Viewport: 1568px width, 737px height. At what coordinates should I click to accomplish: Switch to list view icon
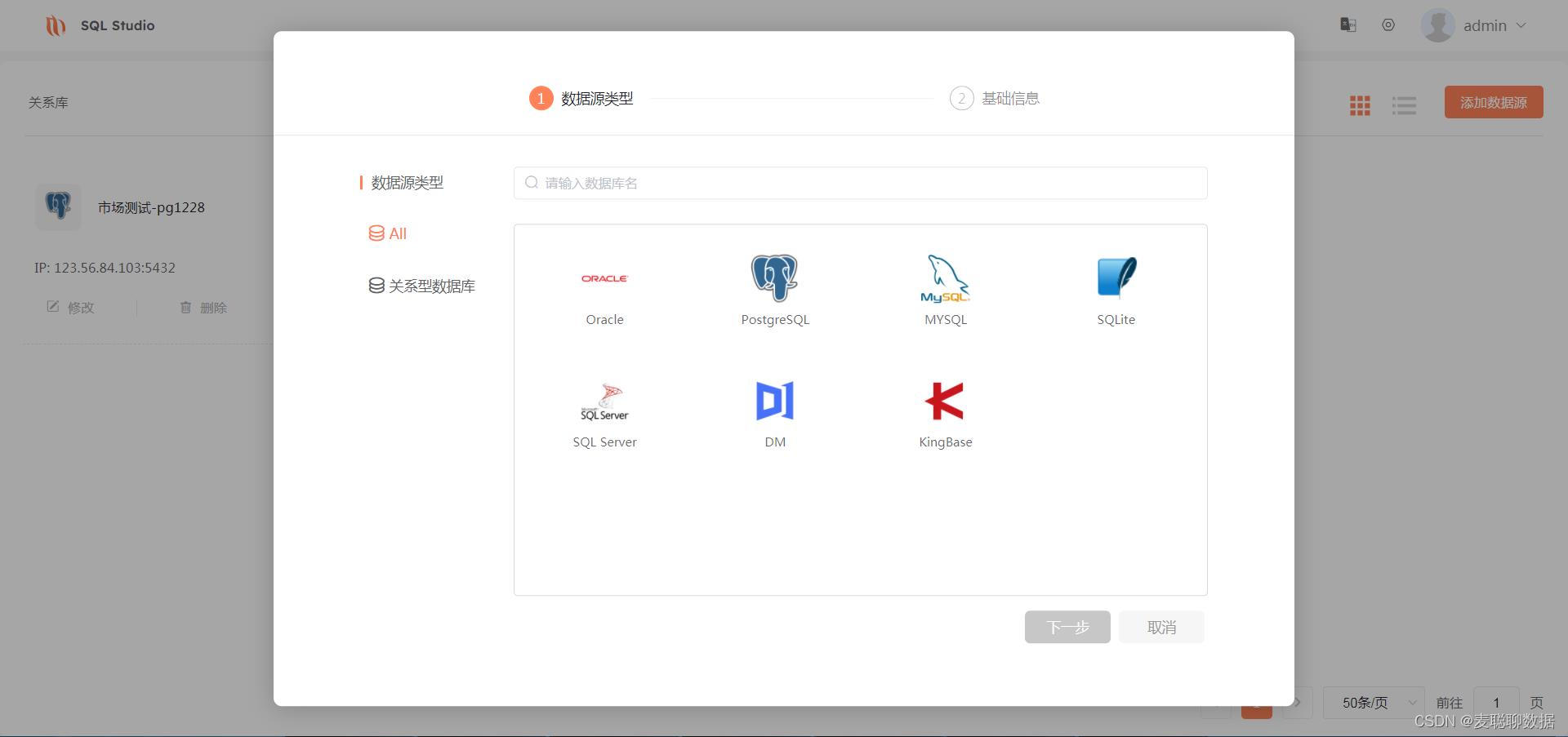tap(1404, 105)
